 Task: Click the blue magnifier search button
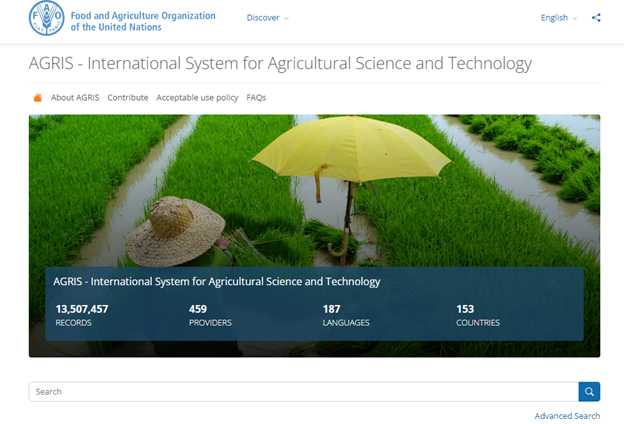pos(589,392)
